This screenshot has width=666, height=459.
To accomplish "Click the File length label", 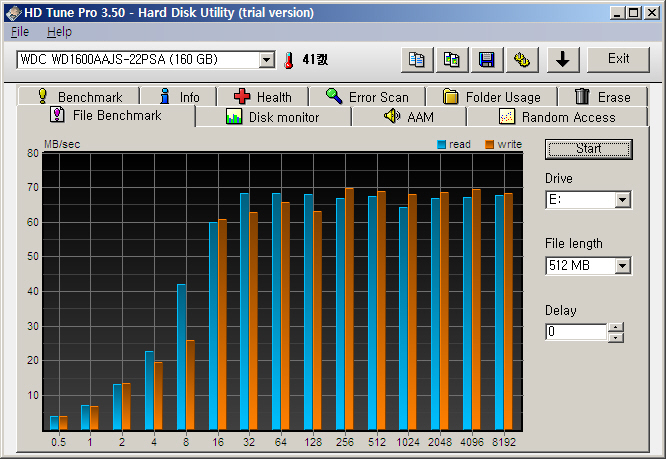I will pos(574,244).
